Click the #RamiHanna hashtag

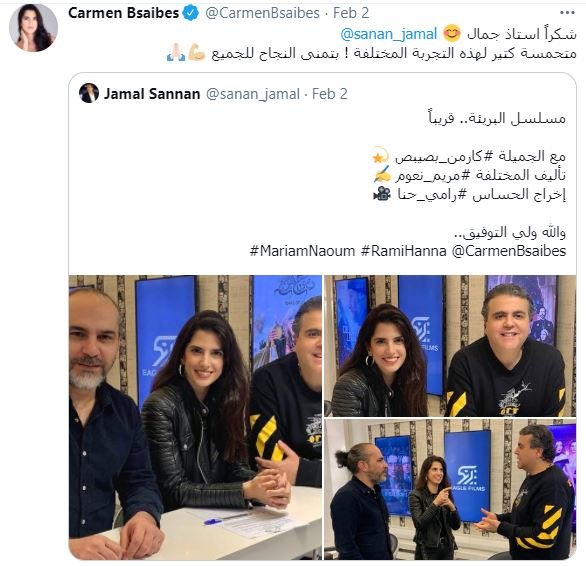404,251
